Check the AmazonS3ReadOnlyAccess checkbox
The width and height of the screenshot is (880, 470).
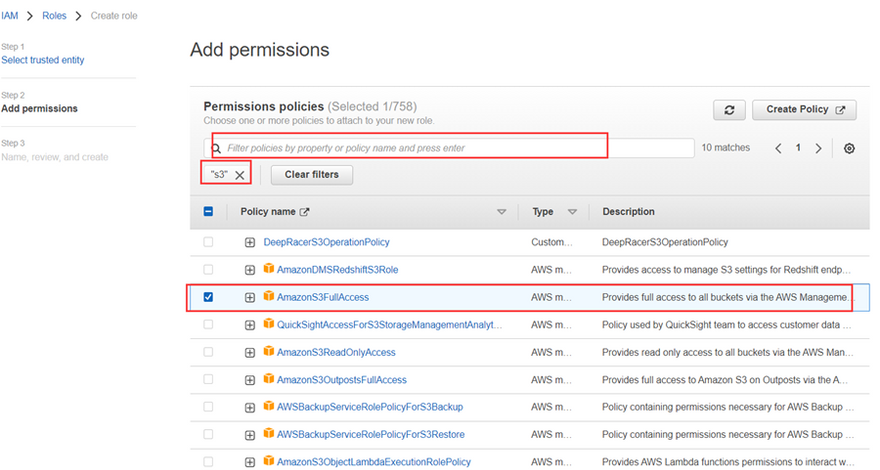(208, 352)
